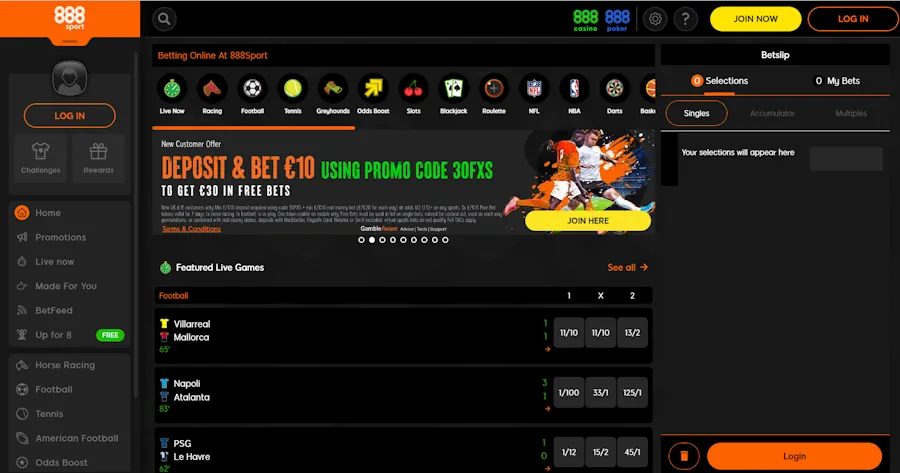Open the Blackjack cards icon

click(453, 88)
